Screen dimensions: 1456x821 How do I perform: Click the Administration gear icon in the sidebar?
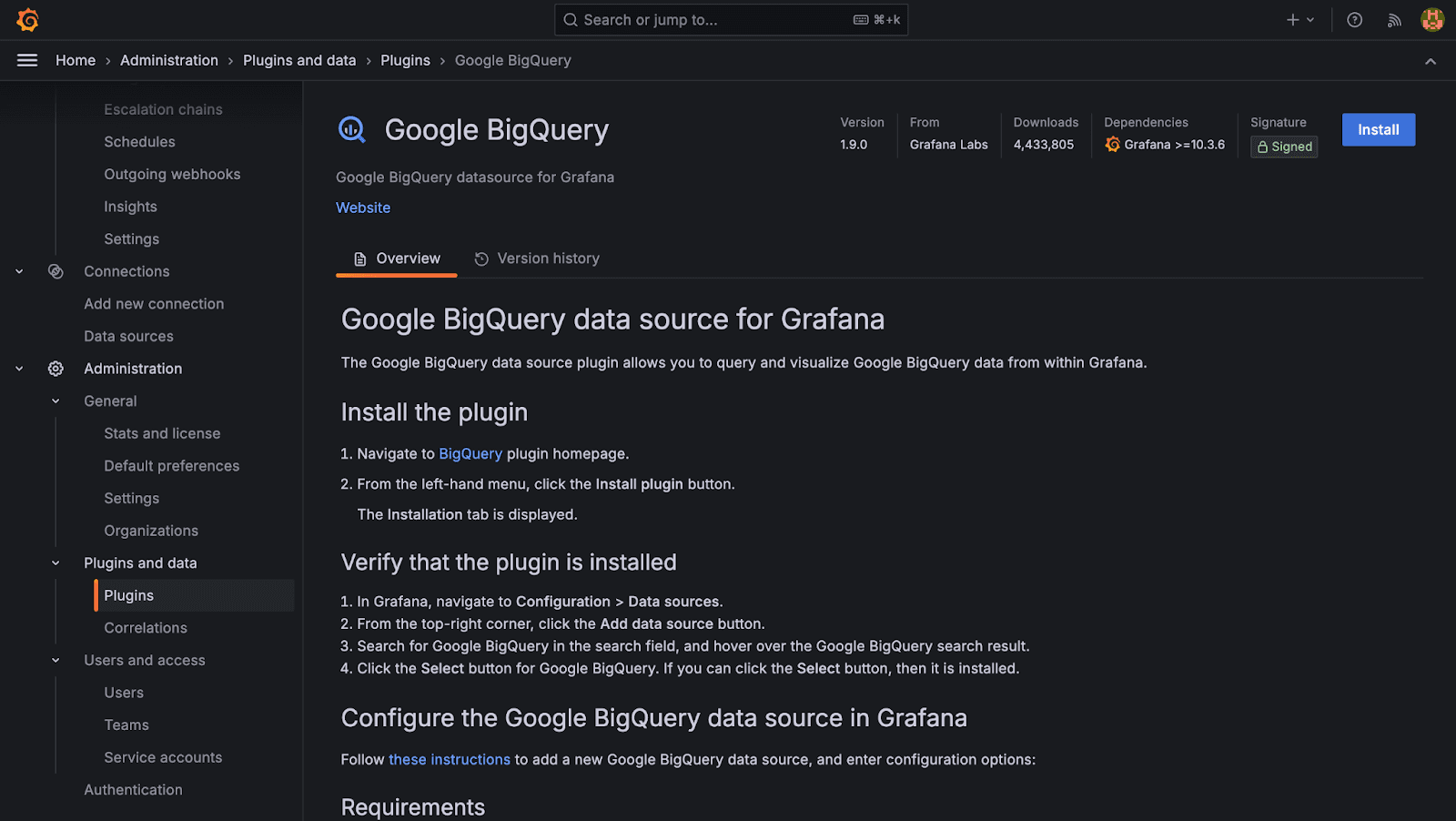pos(56,368)
